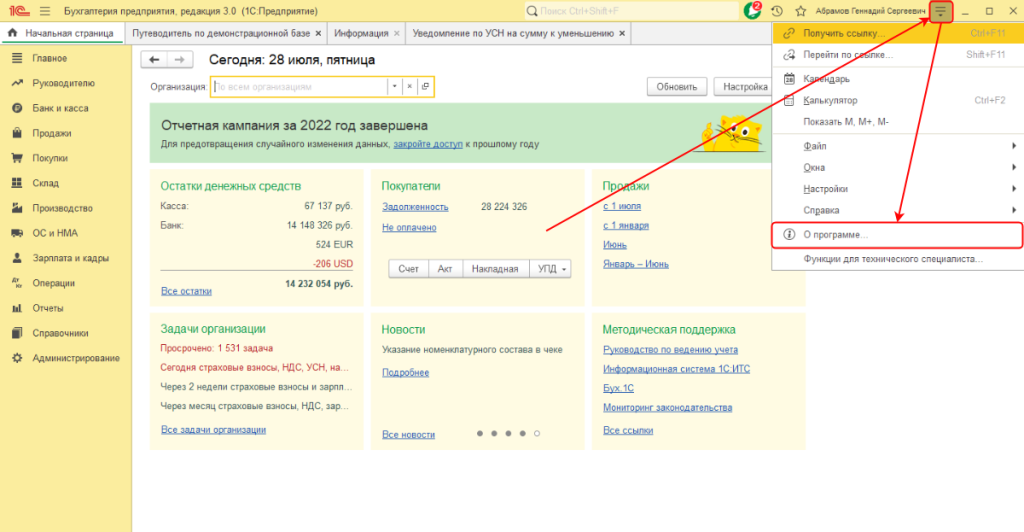Image resolution: width=1024 pixels, height=532 pixels.
Task: Clear the organization field
Action: (409, 86)
